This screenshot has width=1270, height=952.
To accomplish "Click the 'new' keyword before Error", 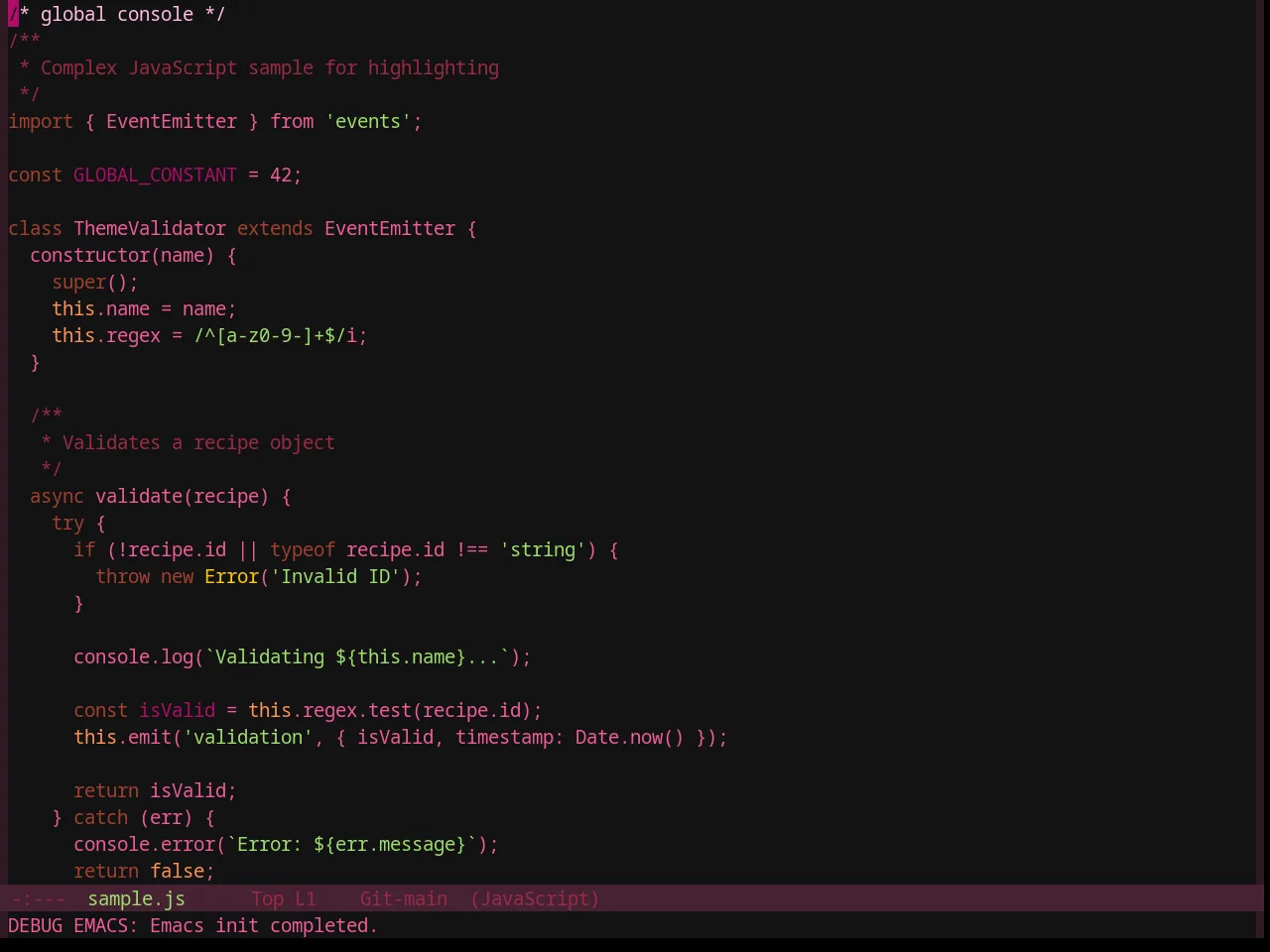I will pyautogui.click(x=177, y=576).
